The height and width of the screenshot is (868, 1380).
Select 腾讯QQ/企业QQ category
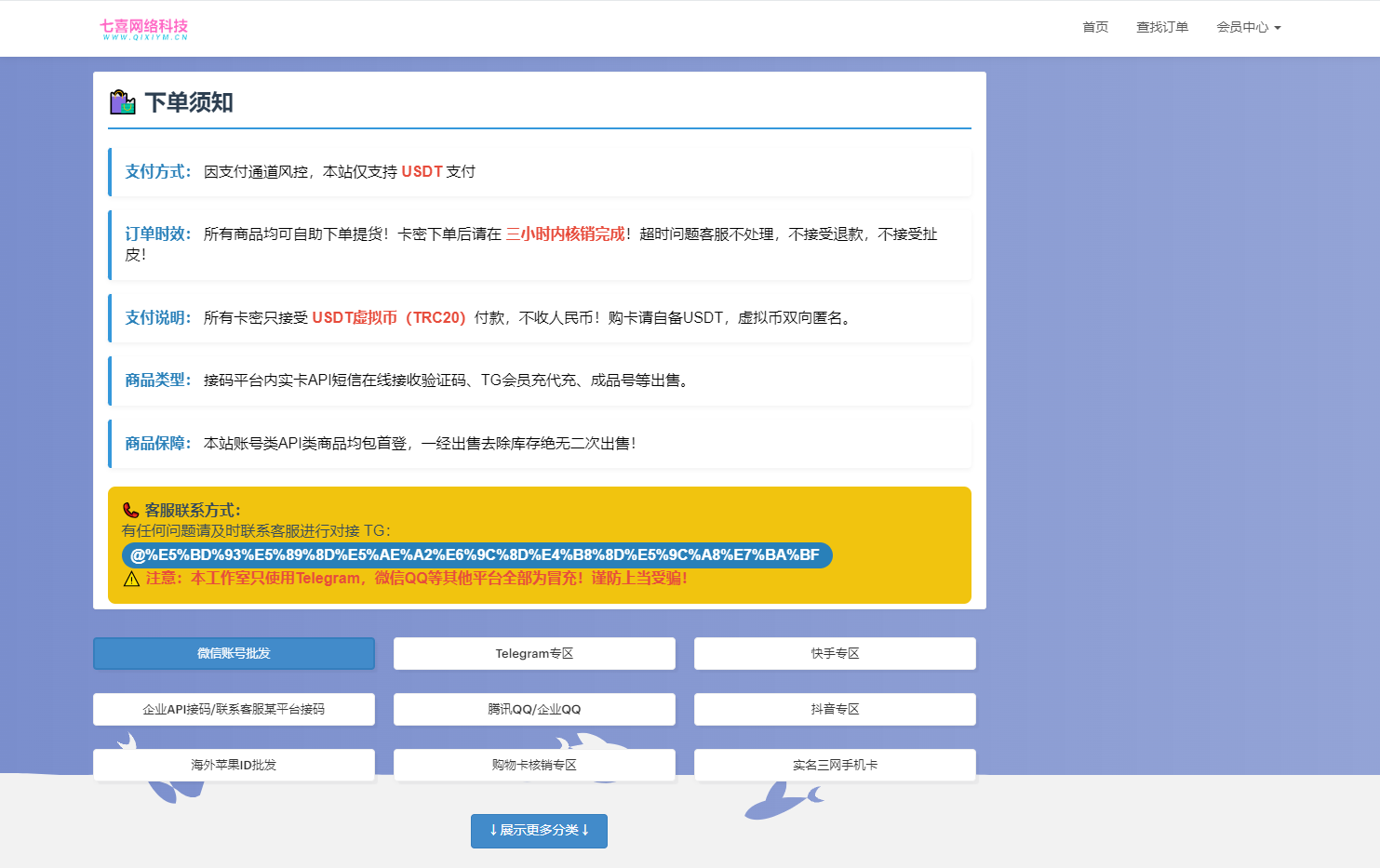534,709
